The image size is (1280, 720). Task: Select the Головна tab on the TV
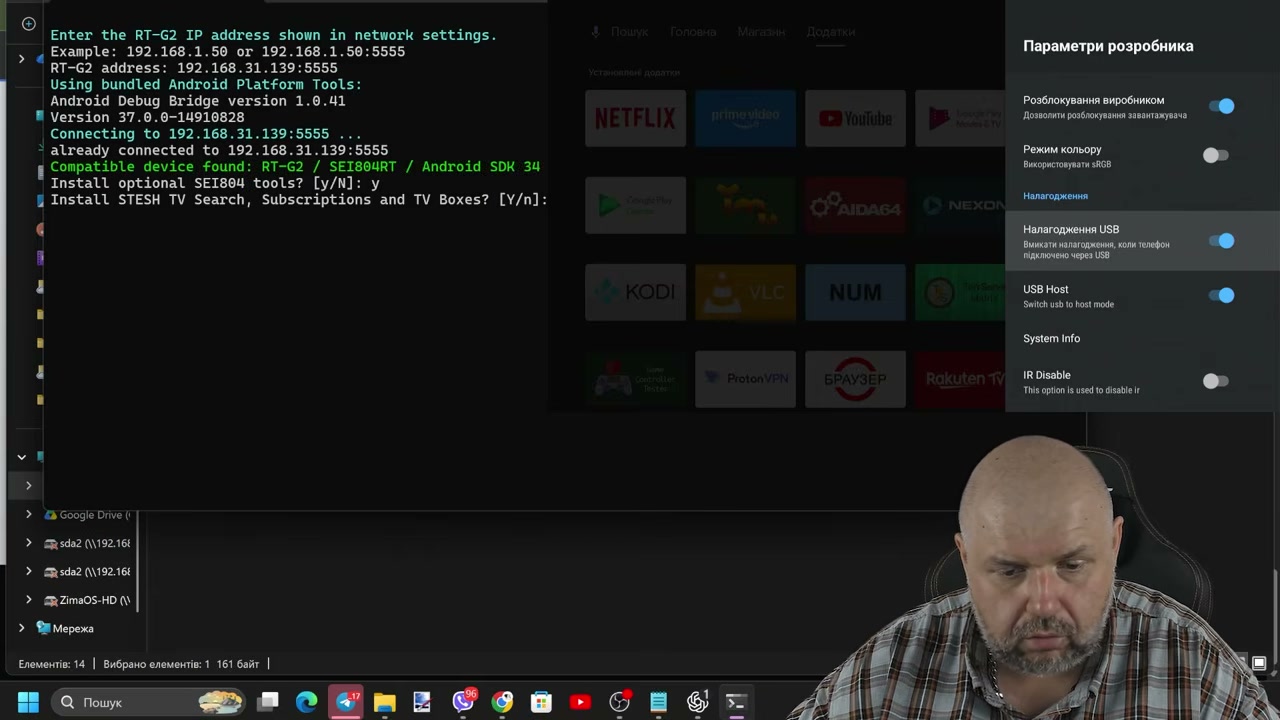[693, 32]
